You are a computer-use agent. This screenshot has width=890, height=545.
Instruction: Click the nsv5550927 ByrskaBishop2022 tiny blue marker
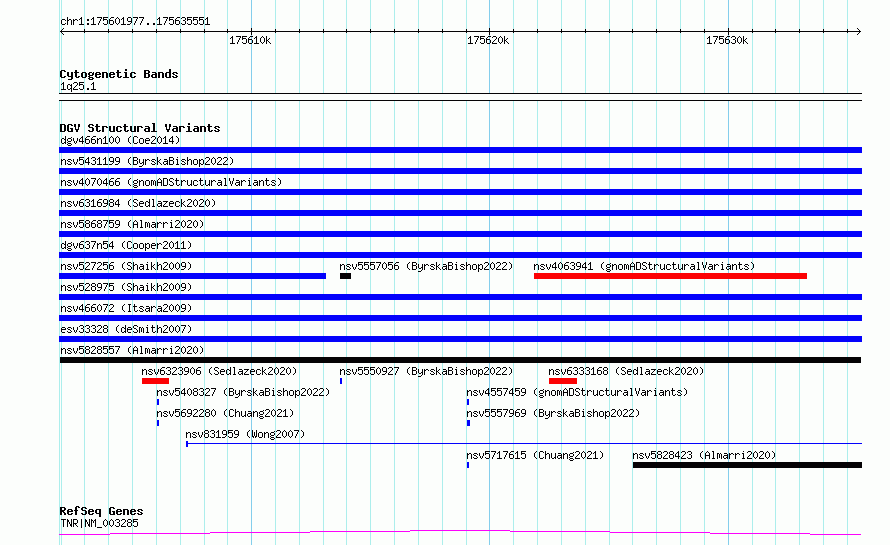[x=341, y=381]
